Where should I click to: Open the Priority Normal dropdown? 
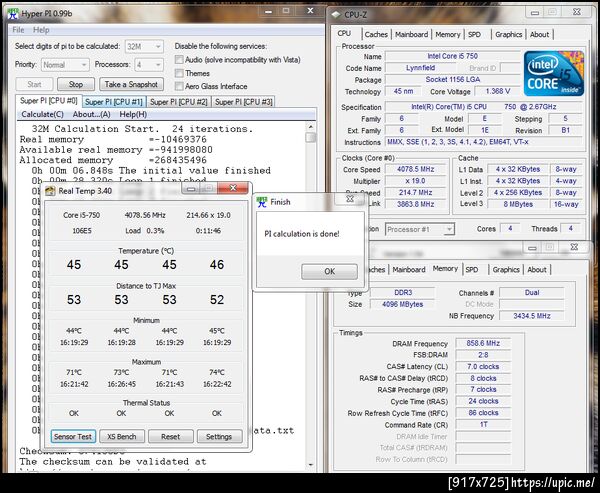tap(65, 65)
